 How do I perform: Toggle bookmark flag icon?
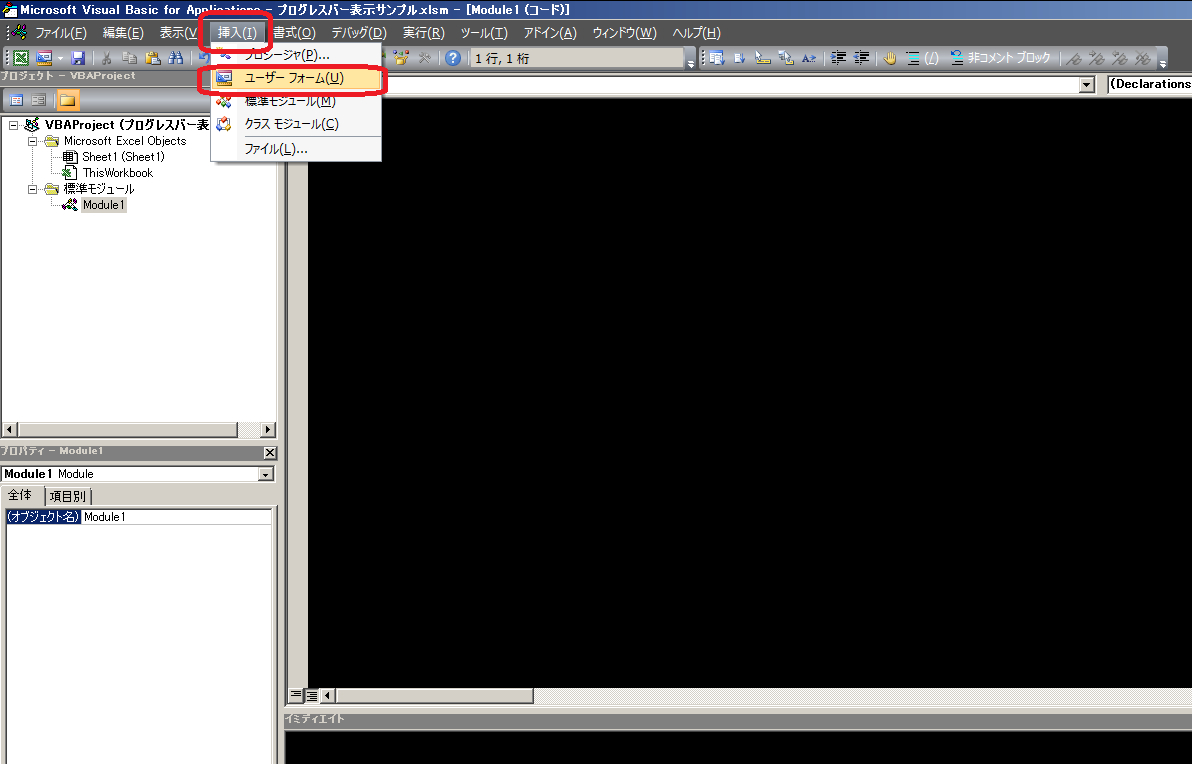[1073, 58]
